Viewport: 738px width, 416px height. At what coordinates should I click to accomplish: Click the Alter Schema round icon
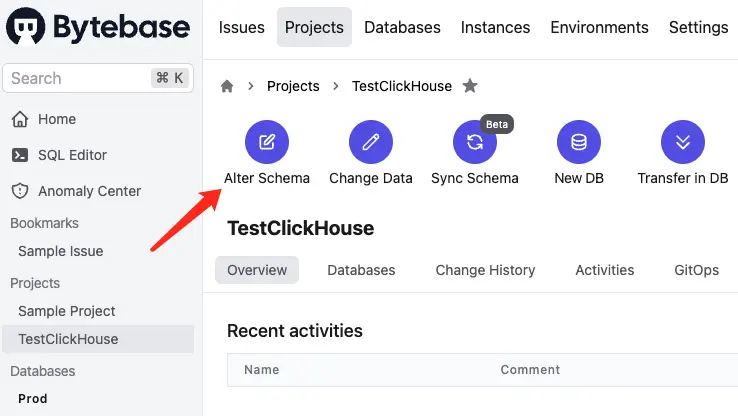point(267,142)
